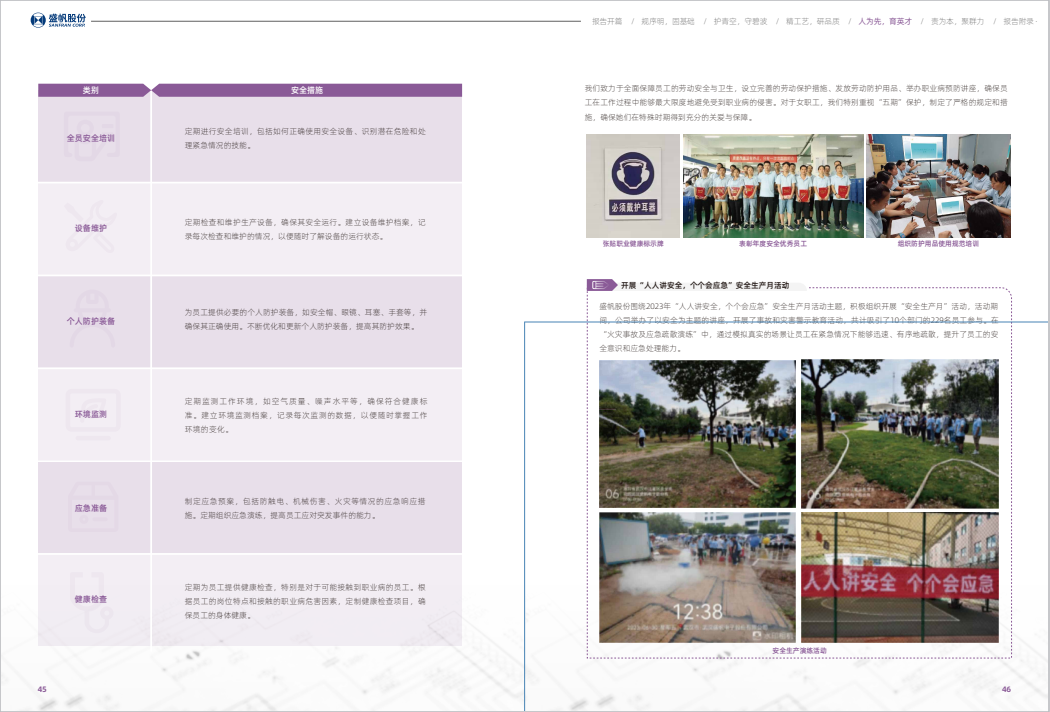The image size is (1050, 712).
Task: Click the 盛帆股份 company logo
Action: pyautogui.click(x=58, y=20)
